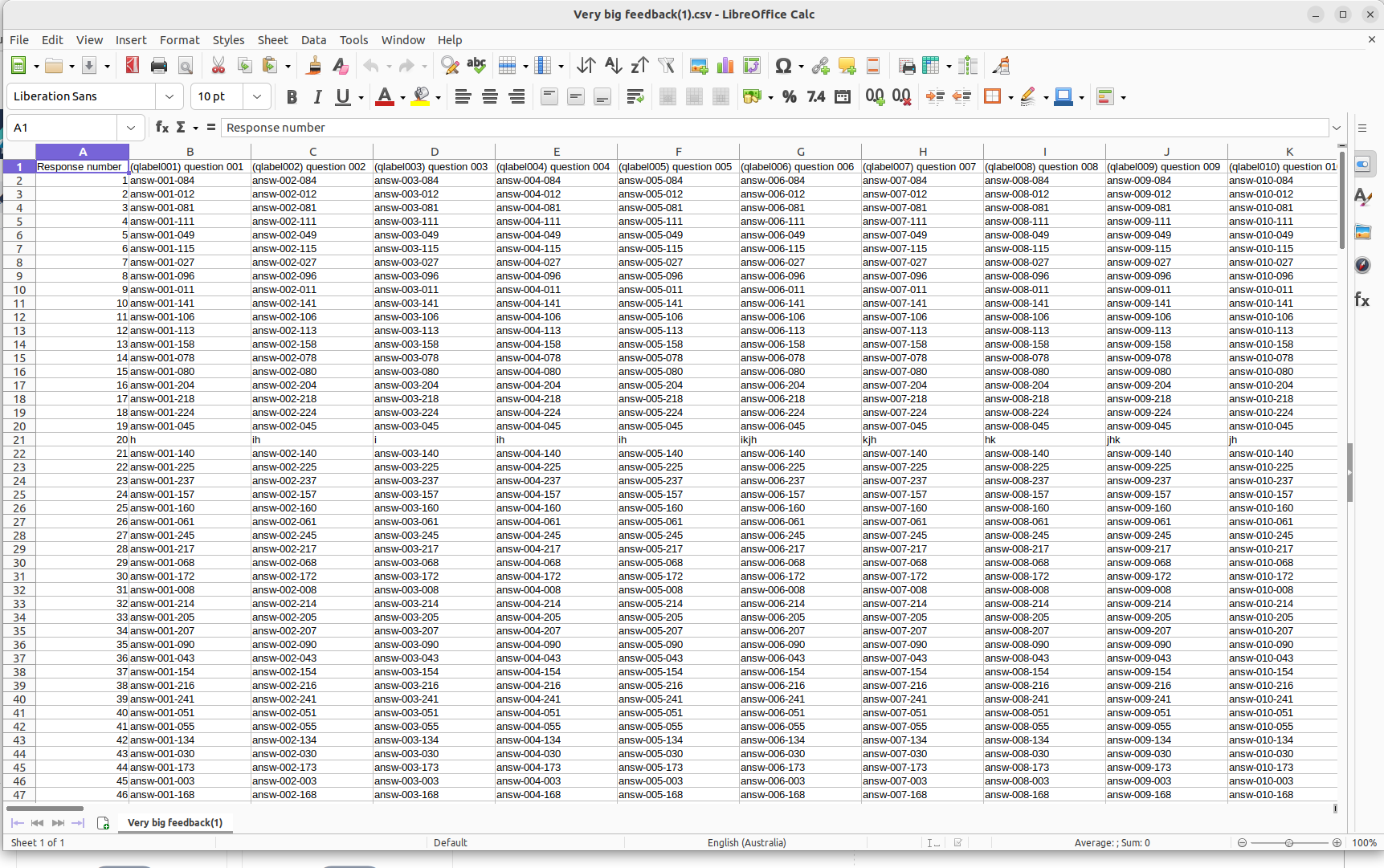
Task: Toggle Bold formatting
Action: (x=292, y=96)
